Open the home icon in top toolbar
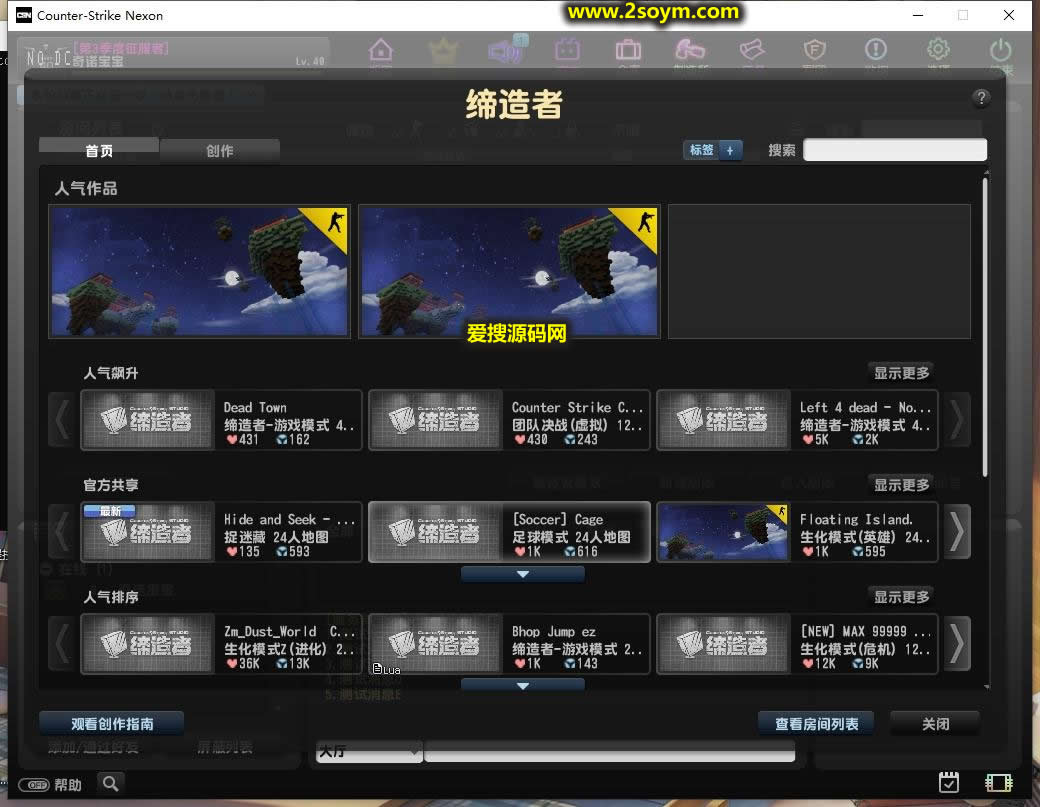This screenshot has width=1040, height=807. pyautogui.click(x=380, y=51)
